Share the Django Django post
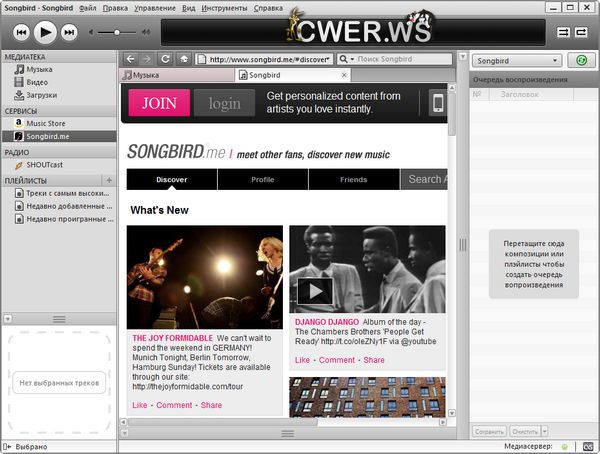The height and width of the screenshot is (454, 600). coord(374,360)
